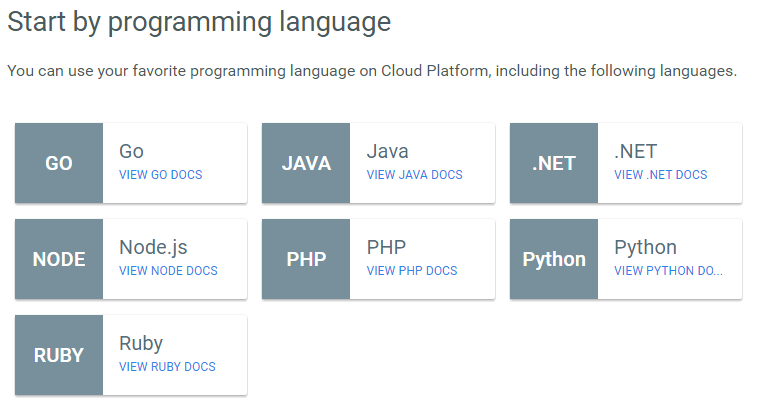Open the VIEW NODE DOCS link
The height and width of the screenshot is (404, 758).
coord(168,271)
